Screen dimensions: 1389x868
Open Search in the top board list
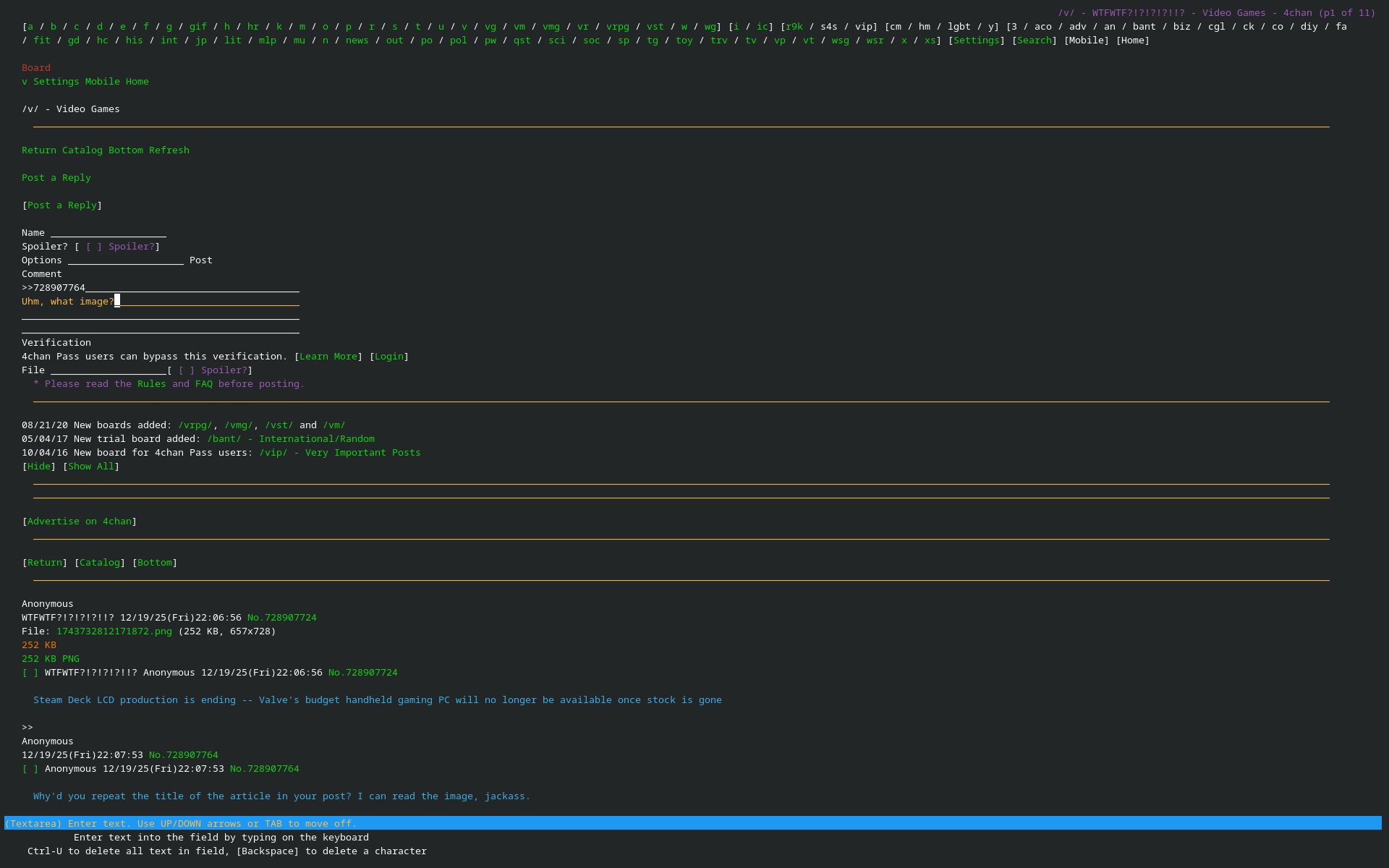[x=1035, y=41]
